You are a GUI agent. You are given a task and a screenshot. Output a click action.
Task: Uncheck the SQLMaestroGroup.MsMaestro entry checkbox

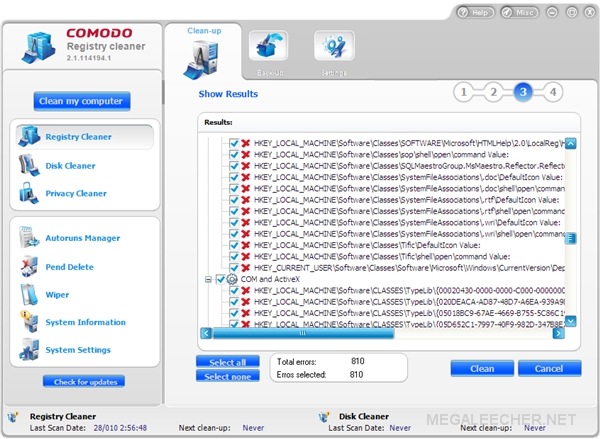(x=234, y=166)
